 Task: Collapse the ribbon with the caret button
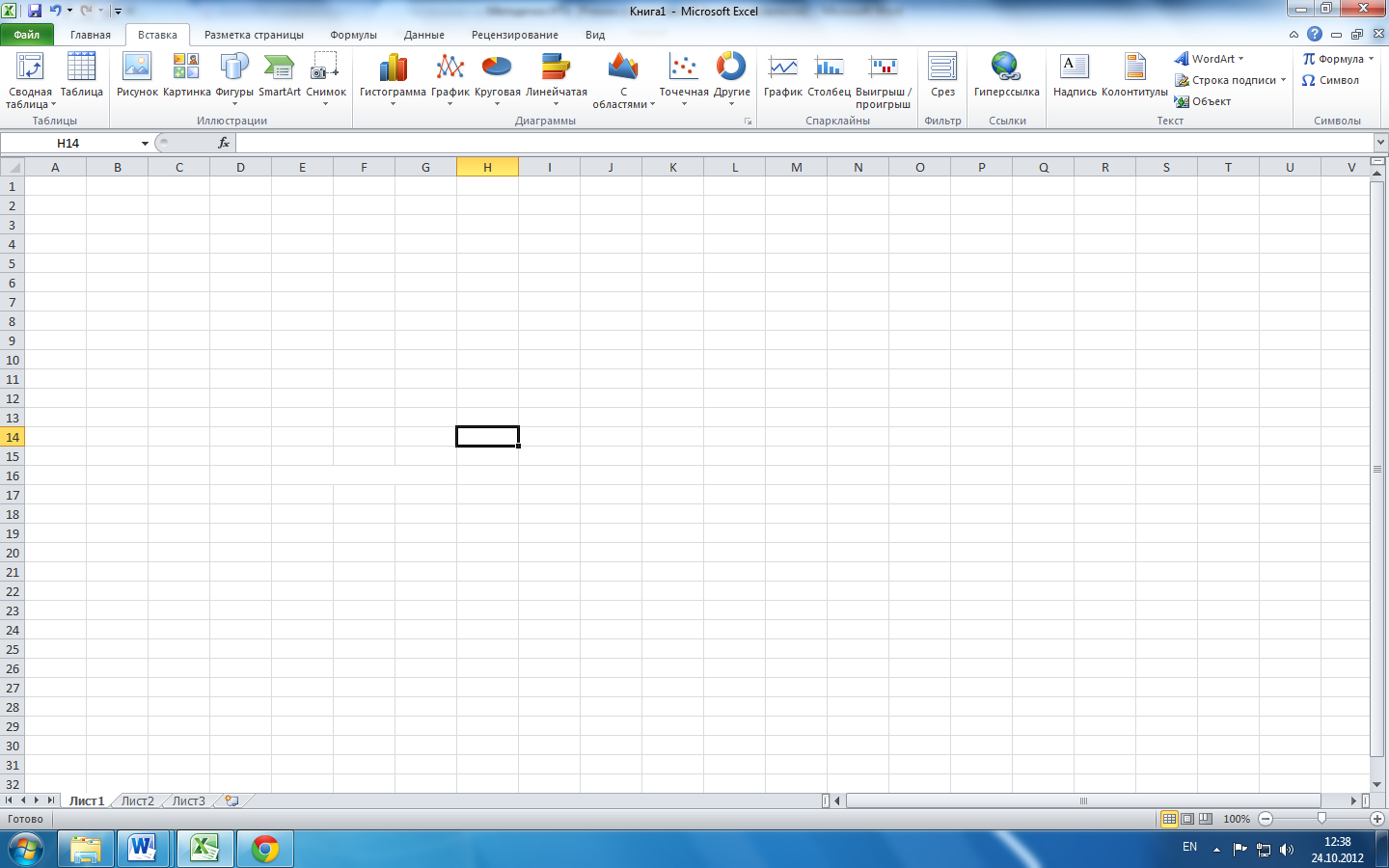tap(1294, 35)
